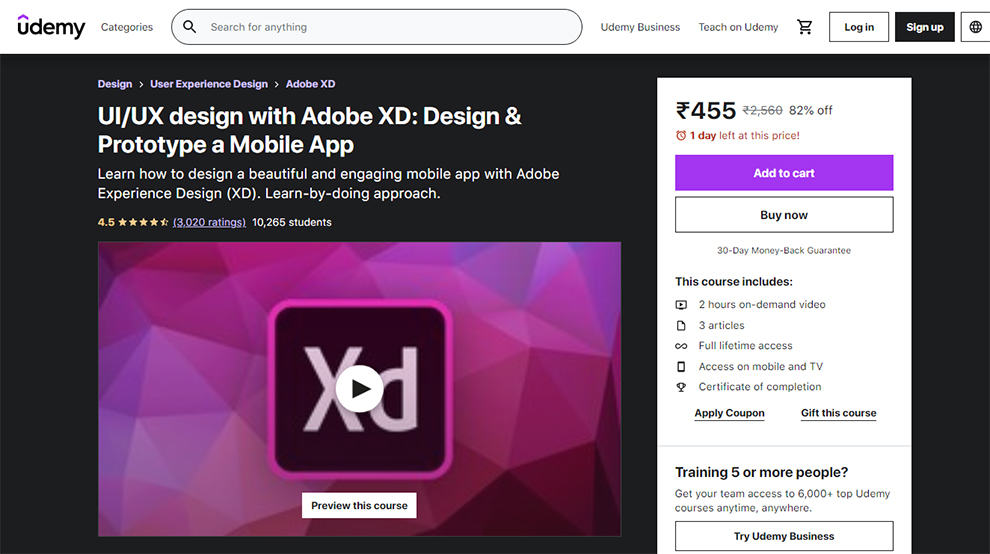The height and width of the screenshot is (554, 990).
Task: Open the Udemy logo homepage
Action: (x=51, y=27)
